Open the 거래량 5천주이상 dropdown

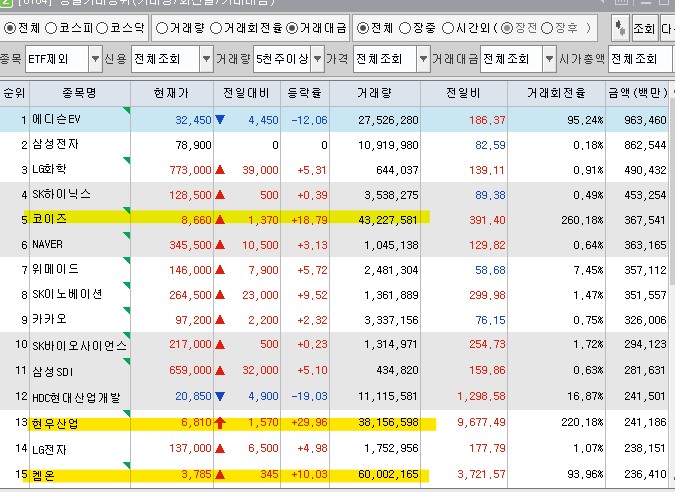[x=317, y=59]
